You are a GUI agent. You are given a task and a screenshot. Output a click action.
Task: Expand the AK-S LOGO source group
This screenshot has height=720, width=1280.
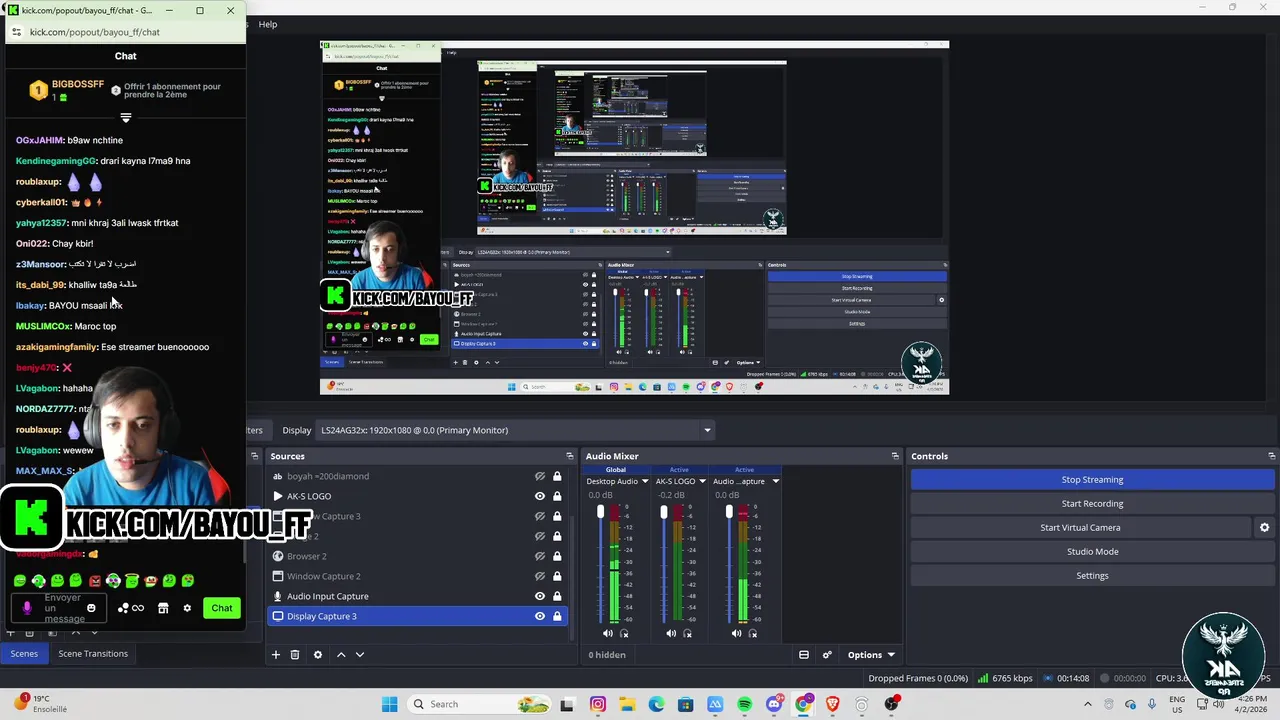[278, 496]
